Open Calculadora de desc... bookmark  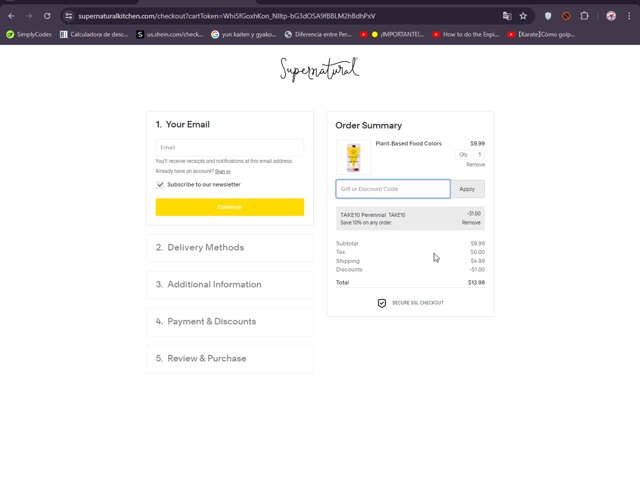[94, 34]
